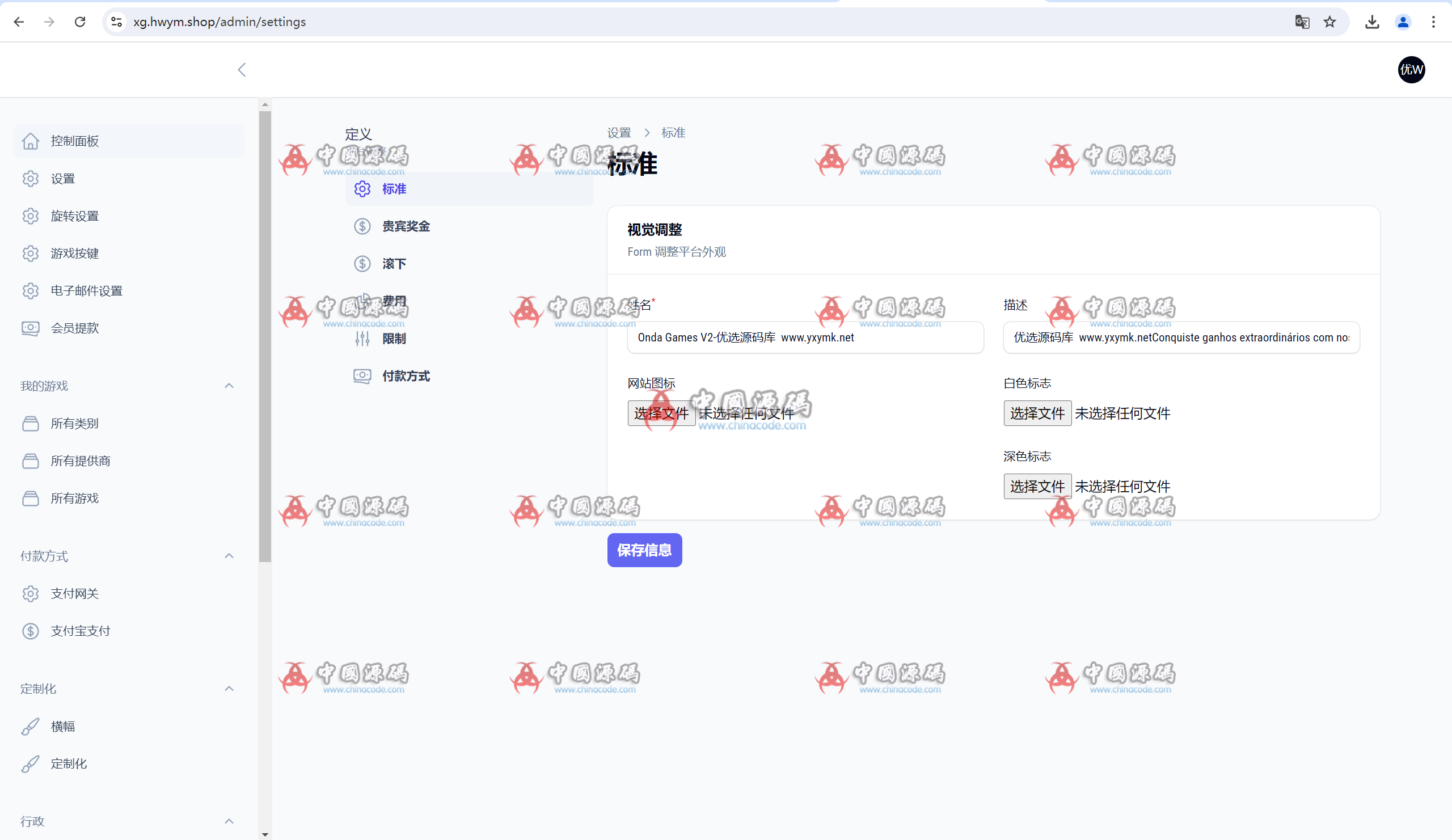
Task: Collapse the 我的游戏 section
Action: click(x=229, y=386)
